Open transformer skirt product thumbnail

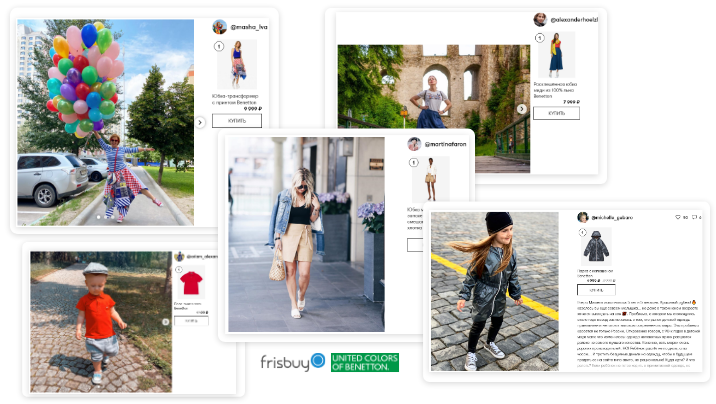click(x=237, y=64)
